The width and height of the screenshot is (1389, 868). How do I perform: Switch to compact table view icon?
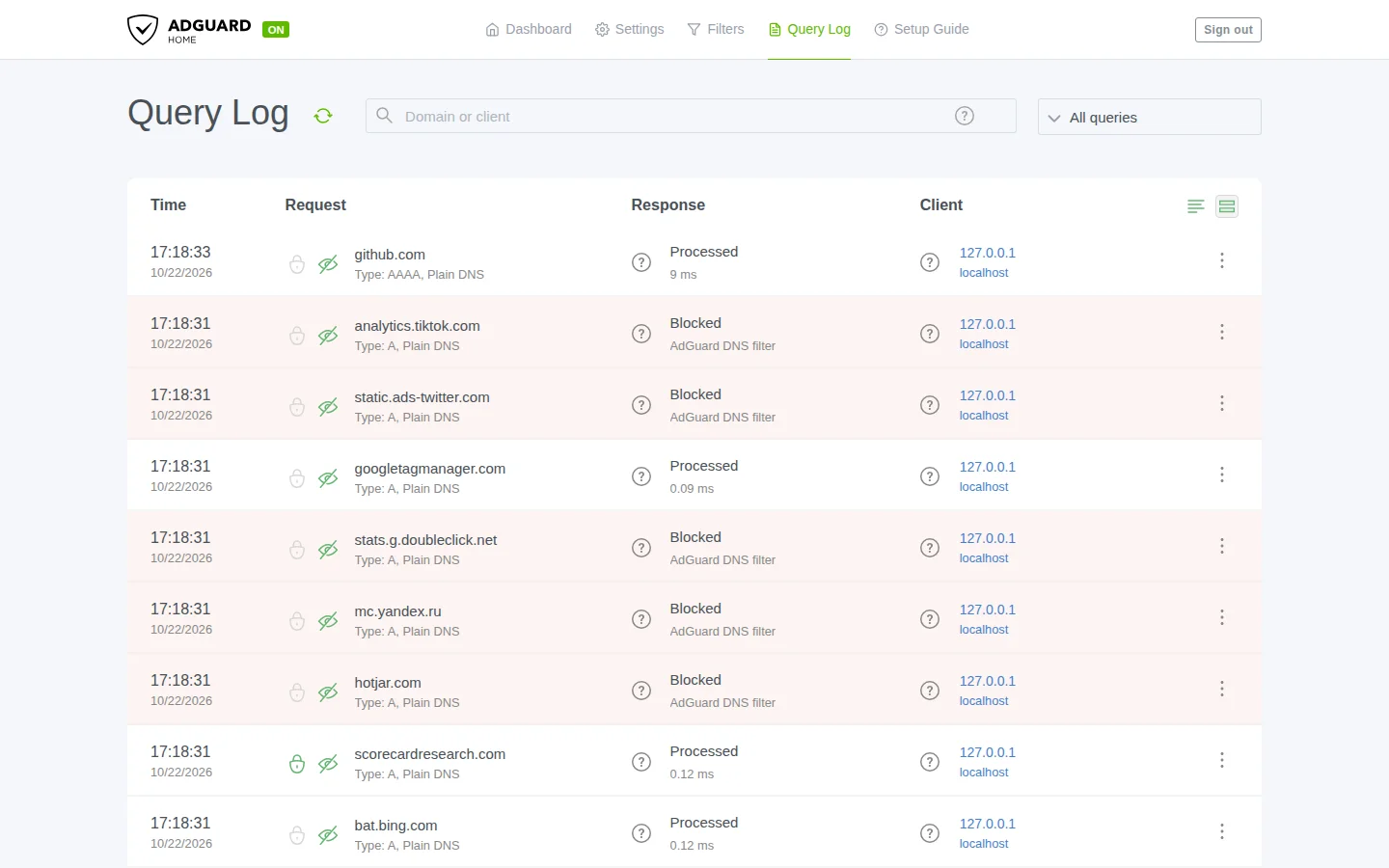tap(1196, 205)
